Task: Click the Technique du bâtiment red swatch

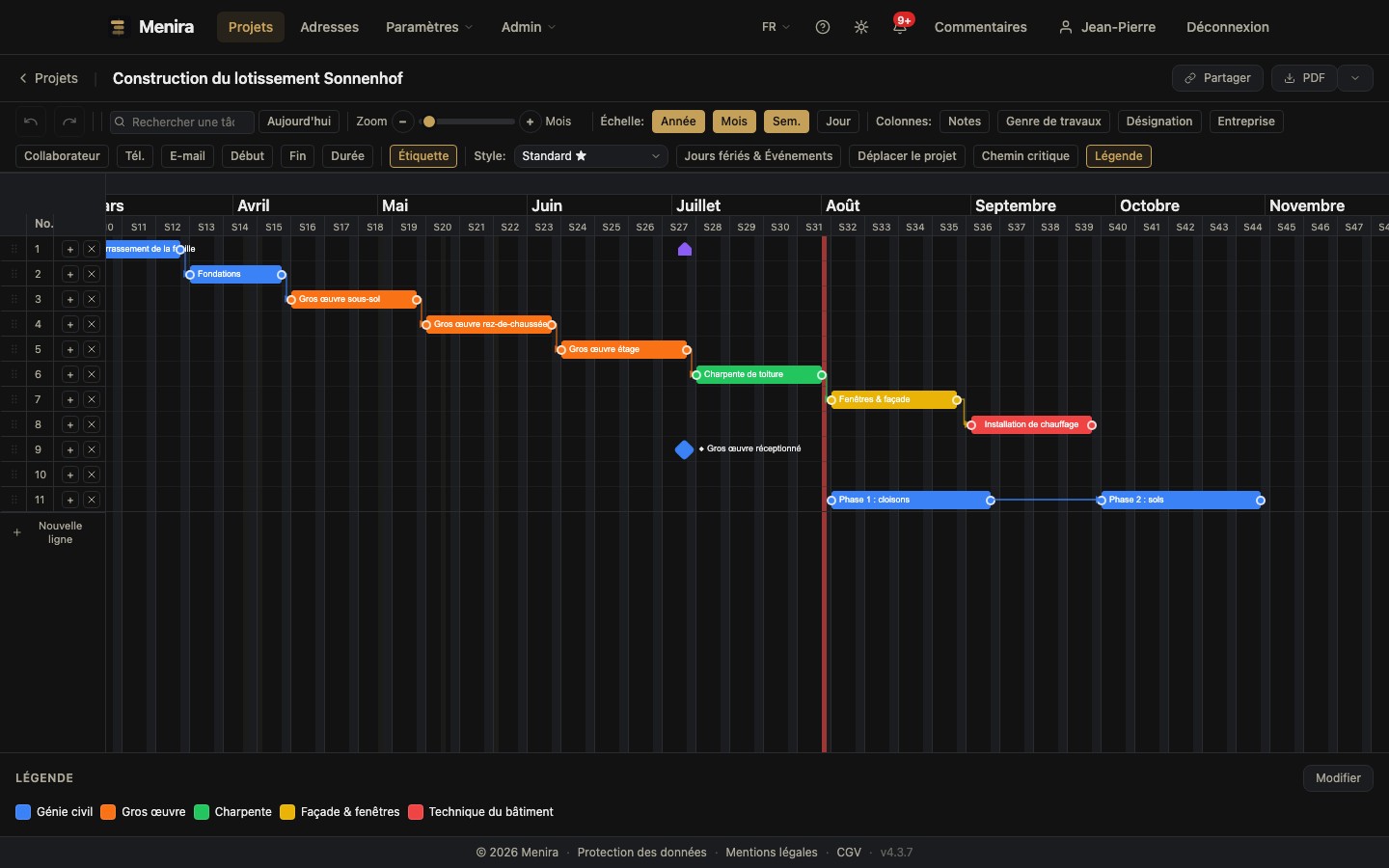Action: pyautogui.click(x=416, y=812)
